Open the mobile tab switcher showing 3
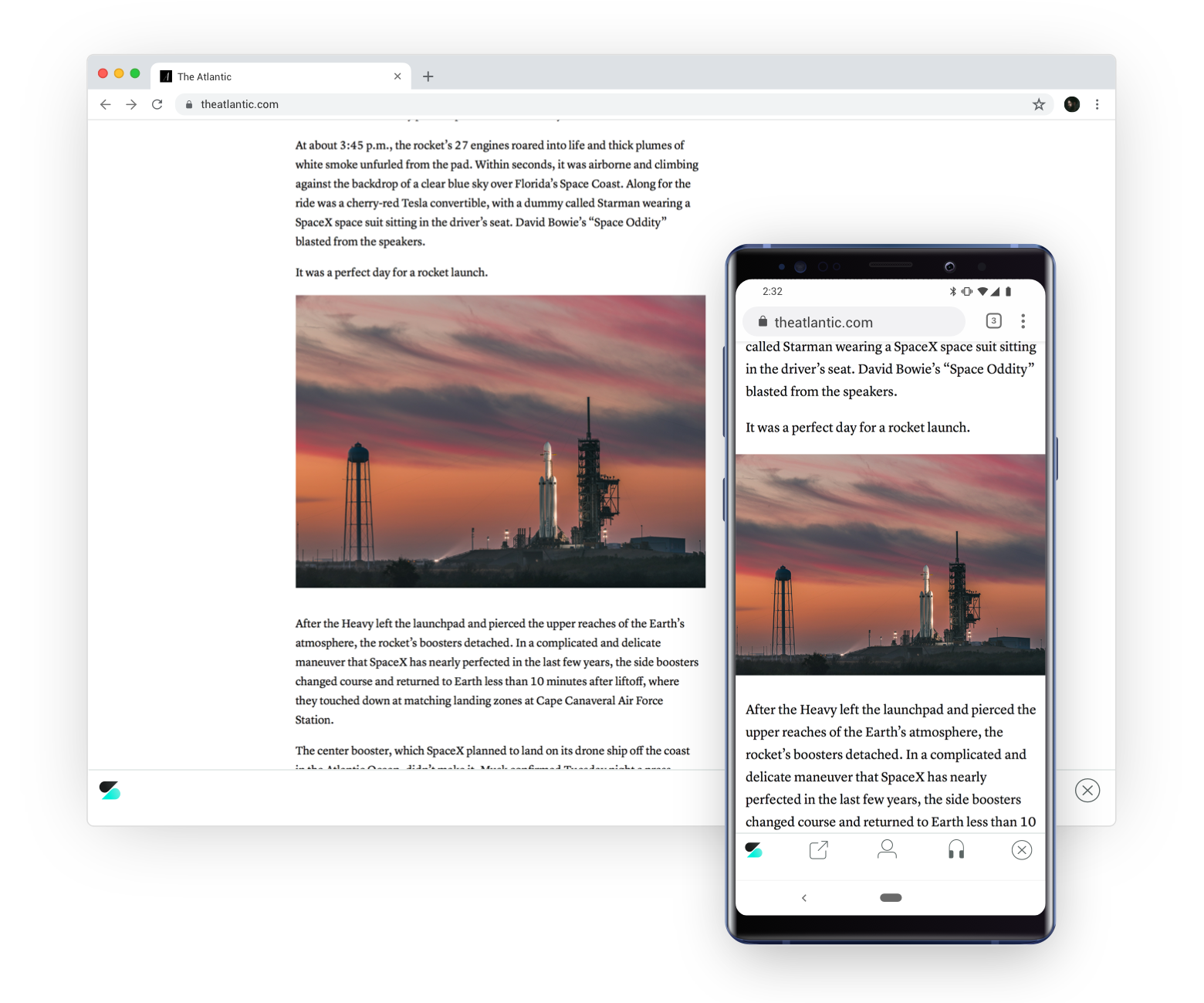 993,321
